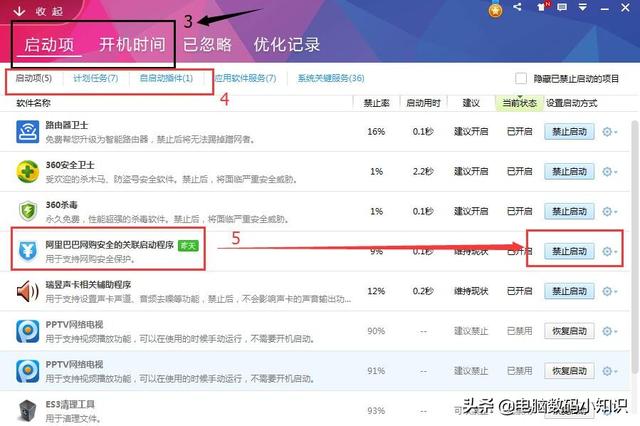This screenshot has height=426, width=640.
Task: Expand gear dropdown for 360安全卫士 row
Action: (610, 172)
